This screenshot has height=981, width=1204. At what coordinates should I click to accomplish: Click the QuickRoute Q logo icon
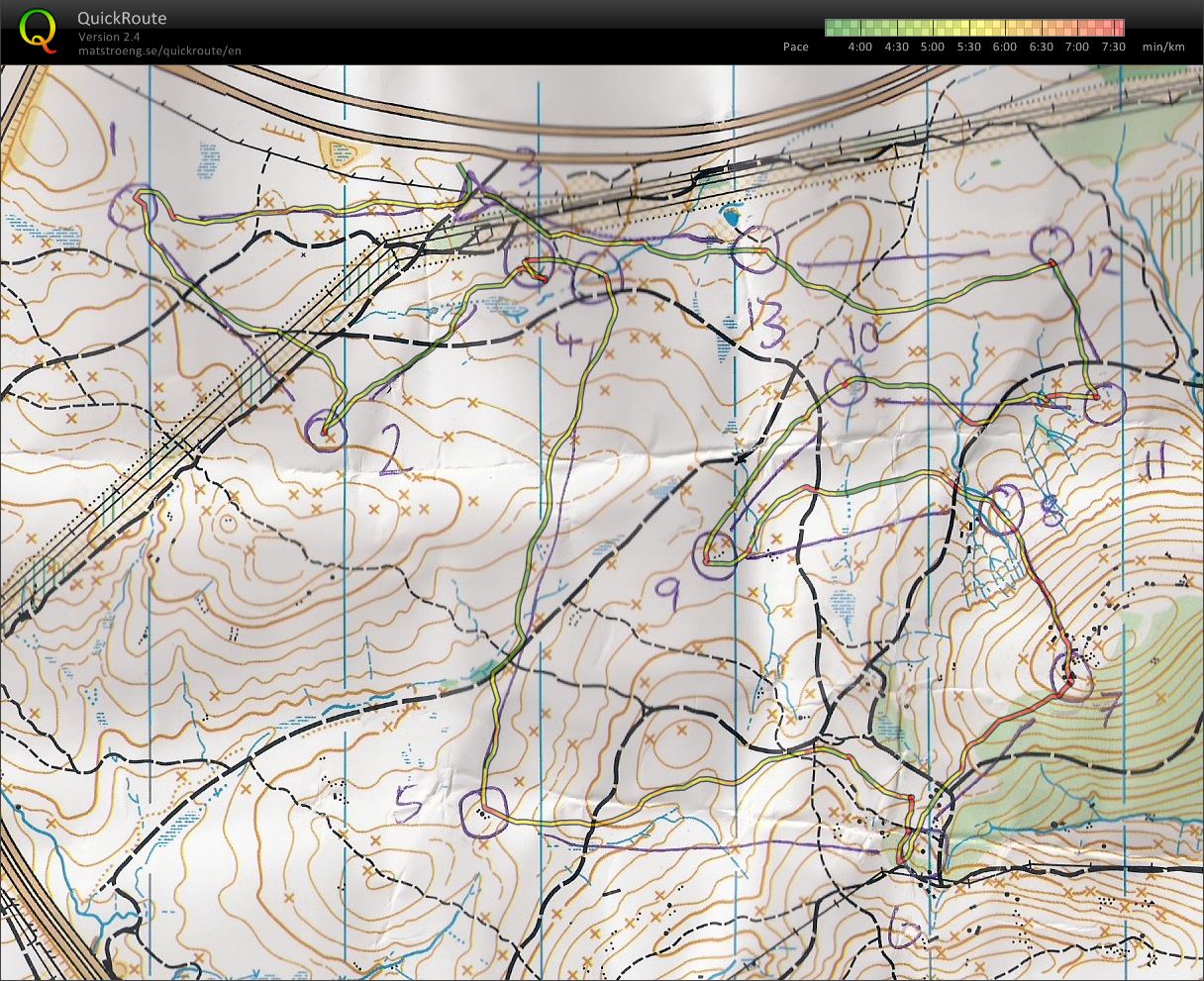pyautogui.click(x=38, y=30)
